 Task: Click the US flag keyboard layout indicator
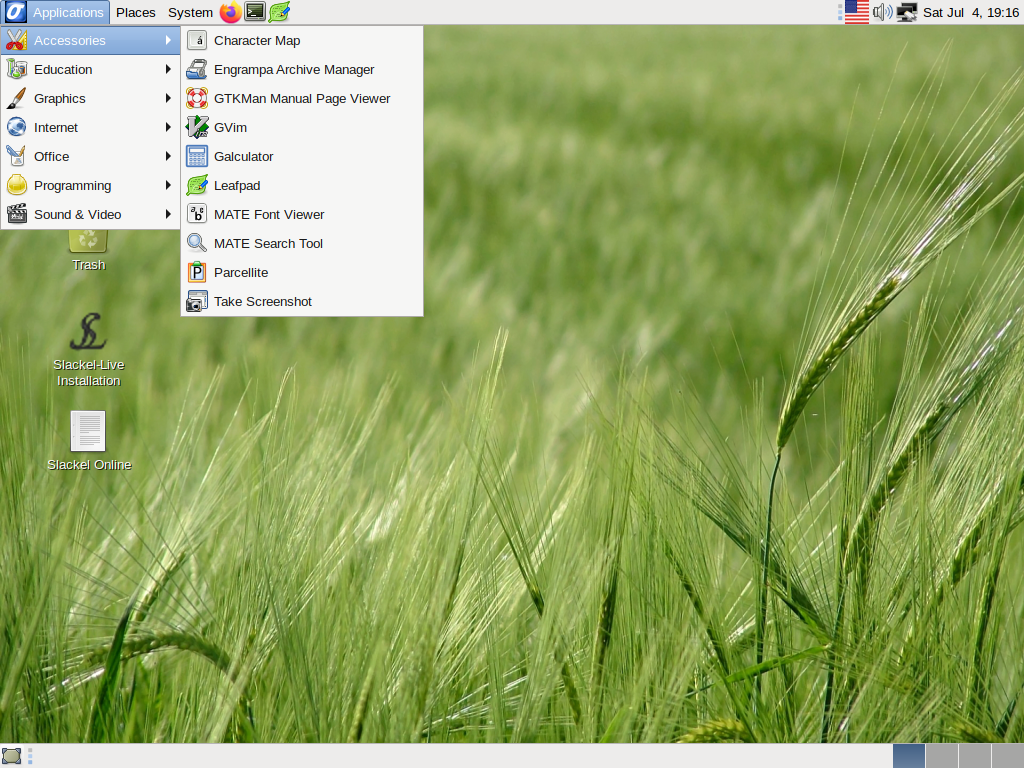tap(856, 12)
